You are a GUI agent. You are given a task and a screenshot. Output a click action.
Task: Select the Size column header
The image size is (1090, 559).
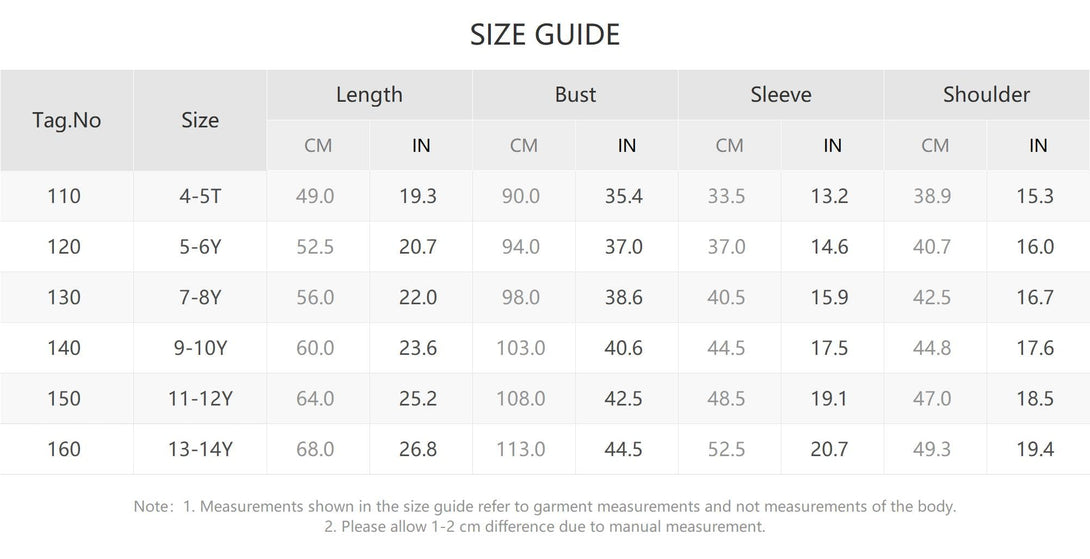[x=200, y=120]
